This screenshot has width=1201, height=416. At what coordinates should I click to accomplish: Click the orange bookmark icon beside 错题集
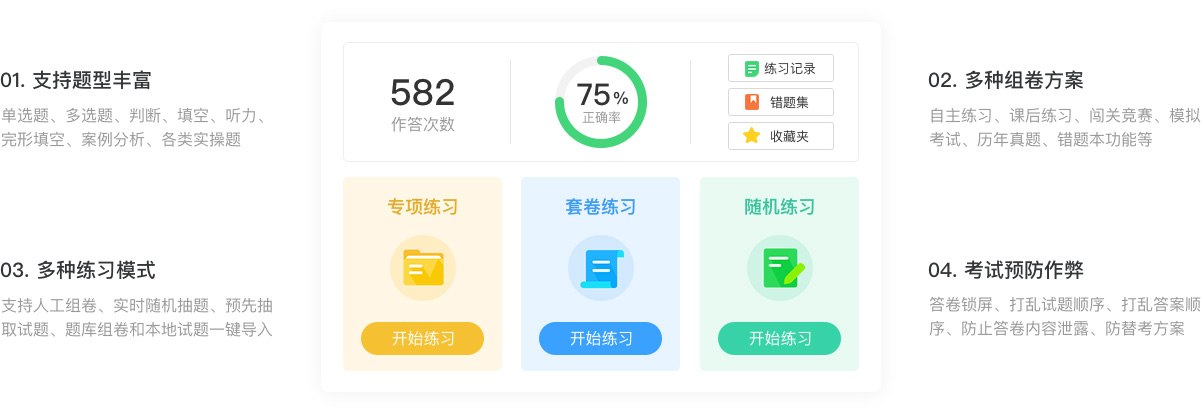[x=751, y=102]
